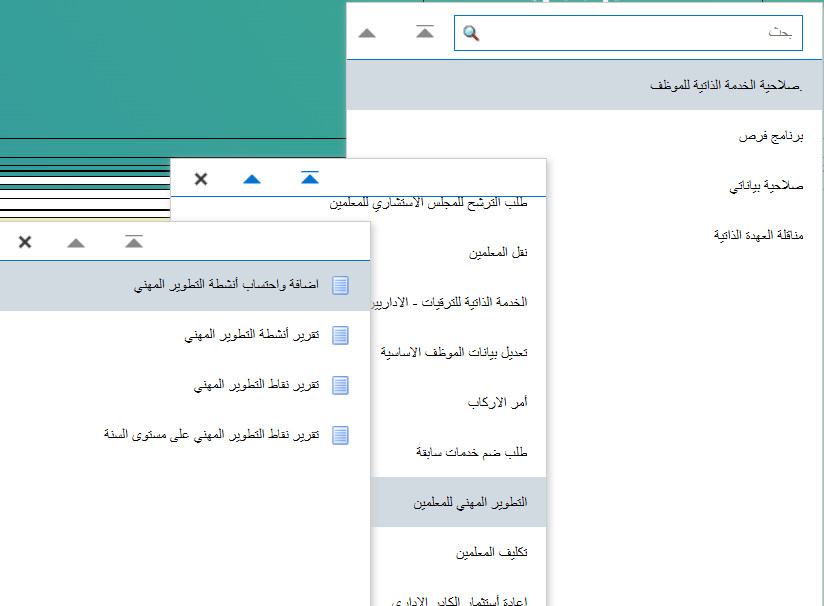Open طلب الترشح للمجلس الاستشاري للمعلمين

[x=428, y=203]
